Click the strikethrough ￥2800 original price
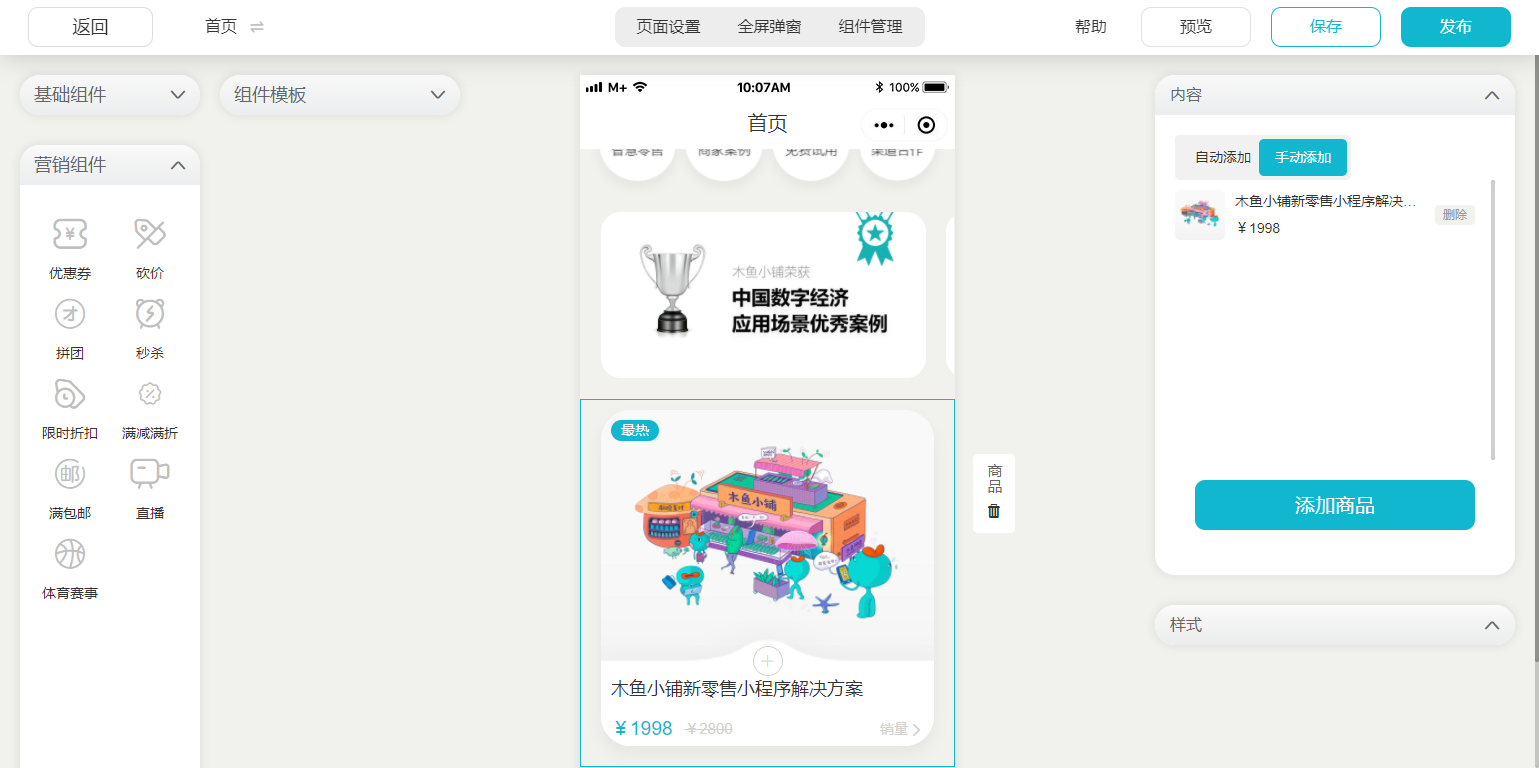The height and width of the screenshot is (768, 1539). (x=709, y=729)
